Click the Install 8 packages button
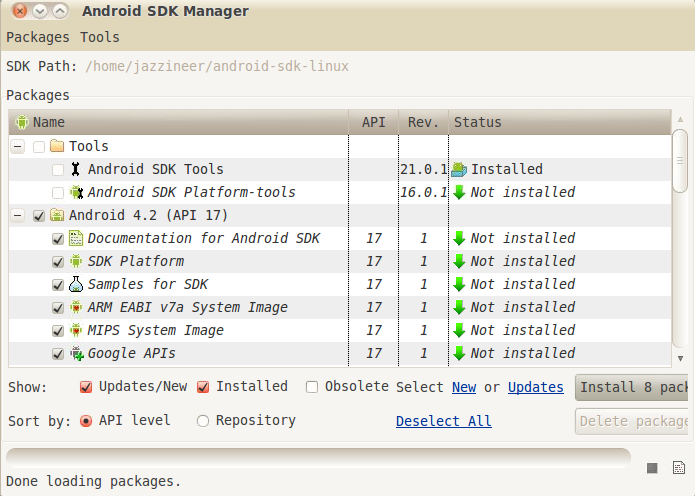The image size is (695, 496). pyautogui.click(x=632, y=387)
